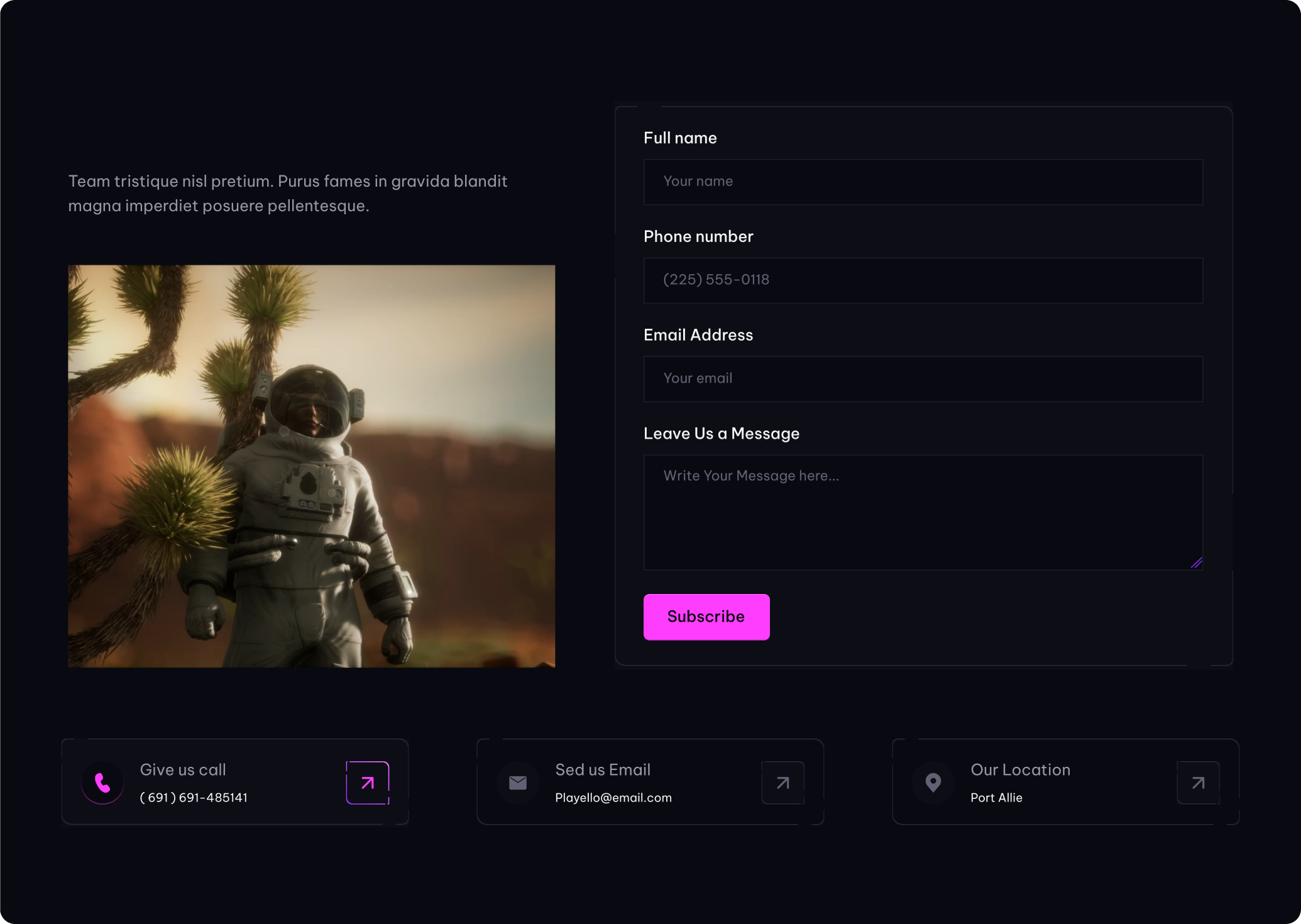Click the Port Allie location text
The image size is (1301, 924).
coord(996,798)
